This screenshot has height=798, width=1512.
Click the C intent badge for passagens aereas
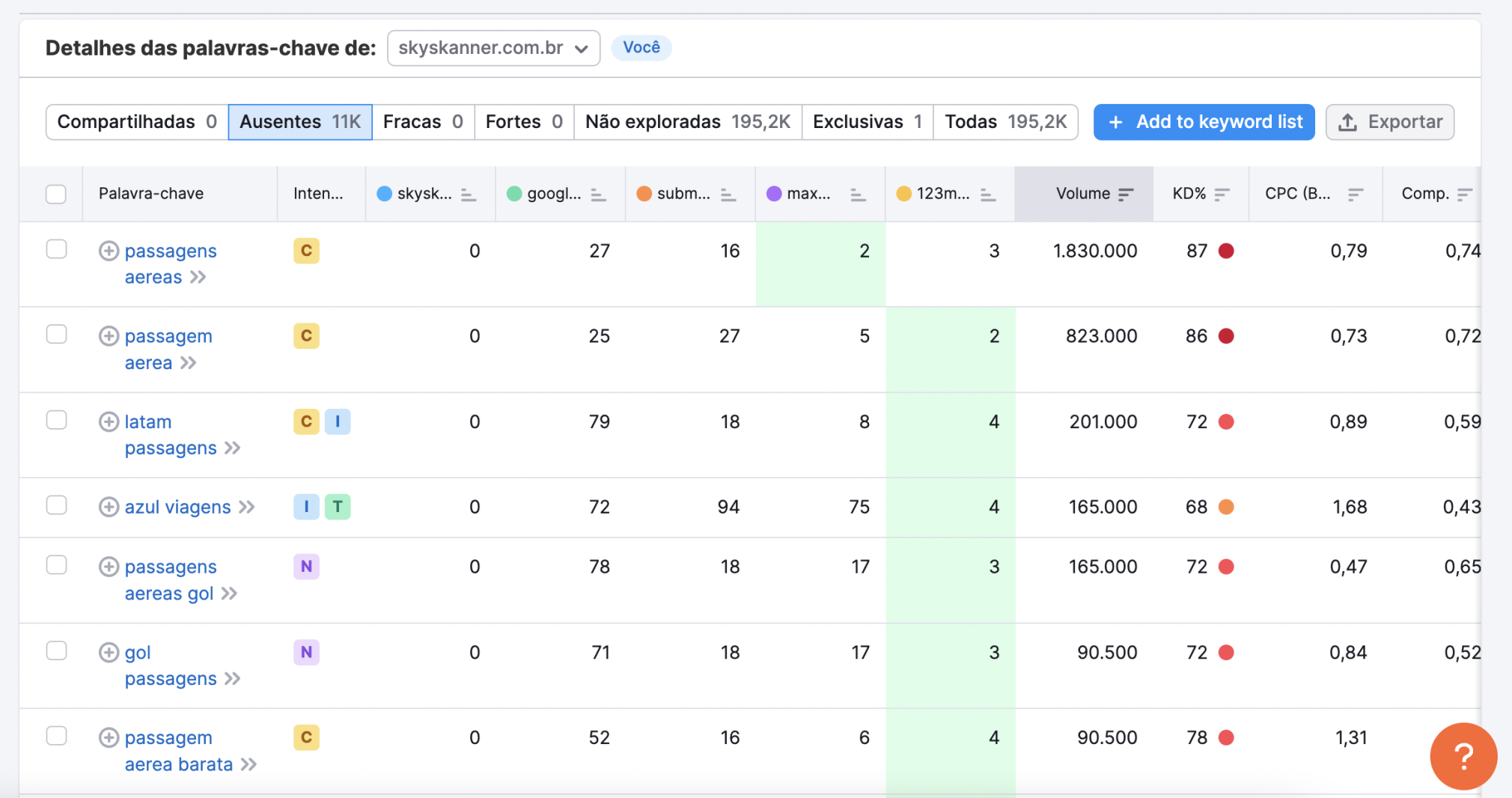pyautogui.click(x=305, y=251)
